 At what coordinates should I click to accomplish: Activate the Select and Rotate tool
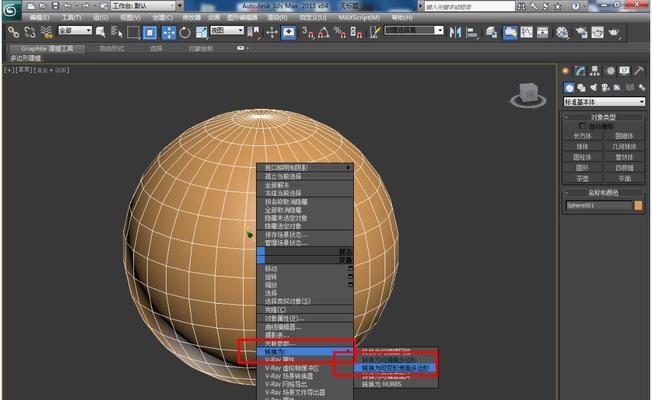[185, 32]
